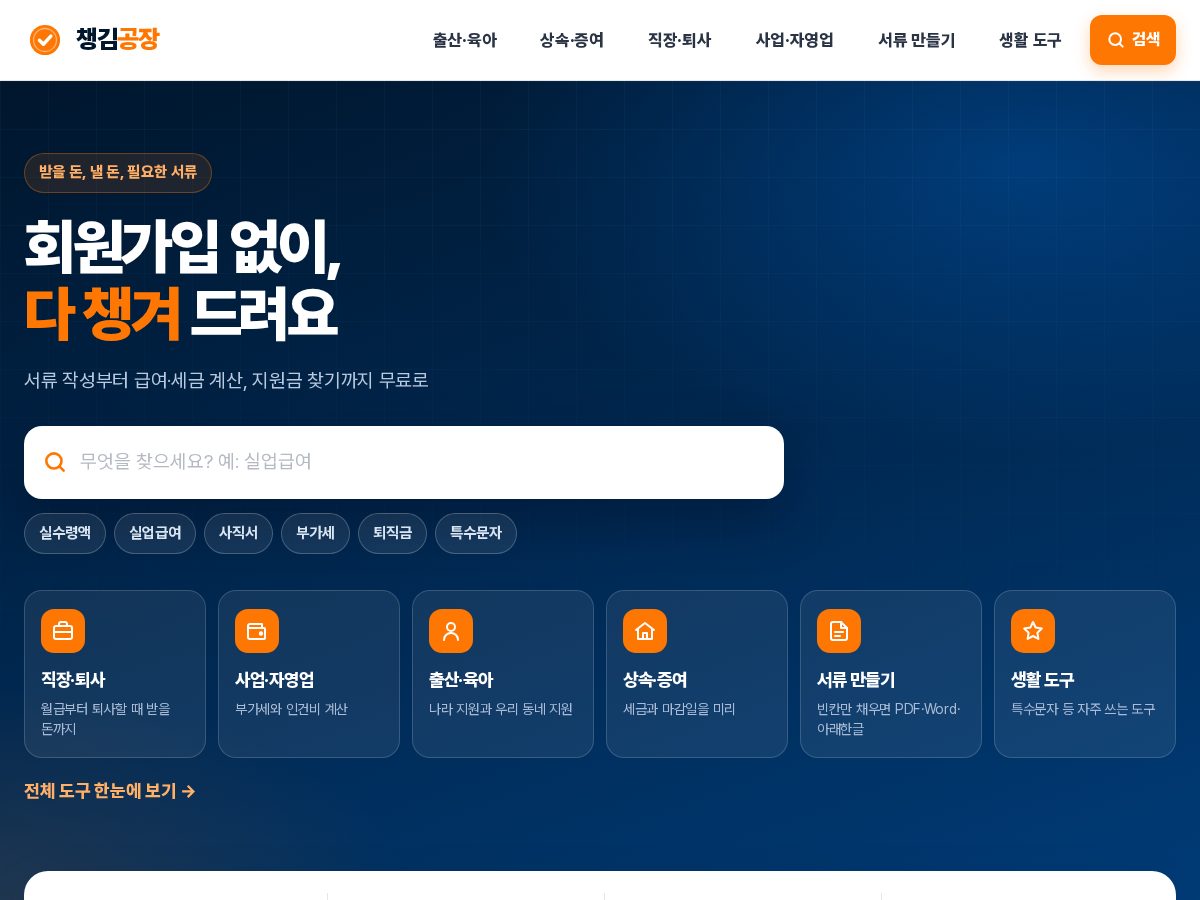Open 서류 만들기 in top navigation
Image resolution: width=1200 pixels, height=900 pixels.
click(917, 40)
